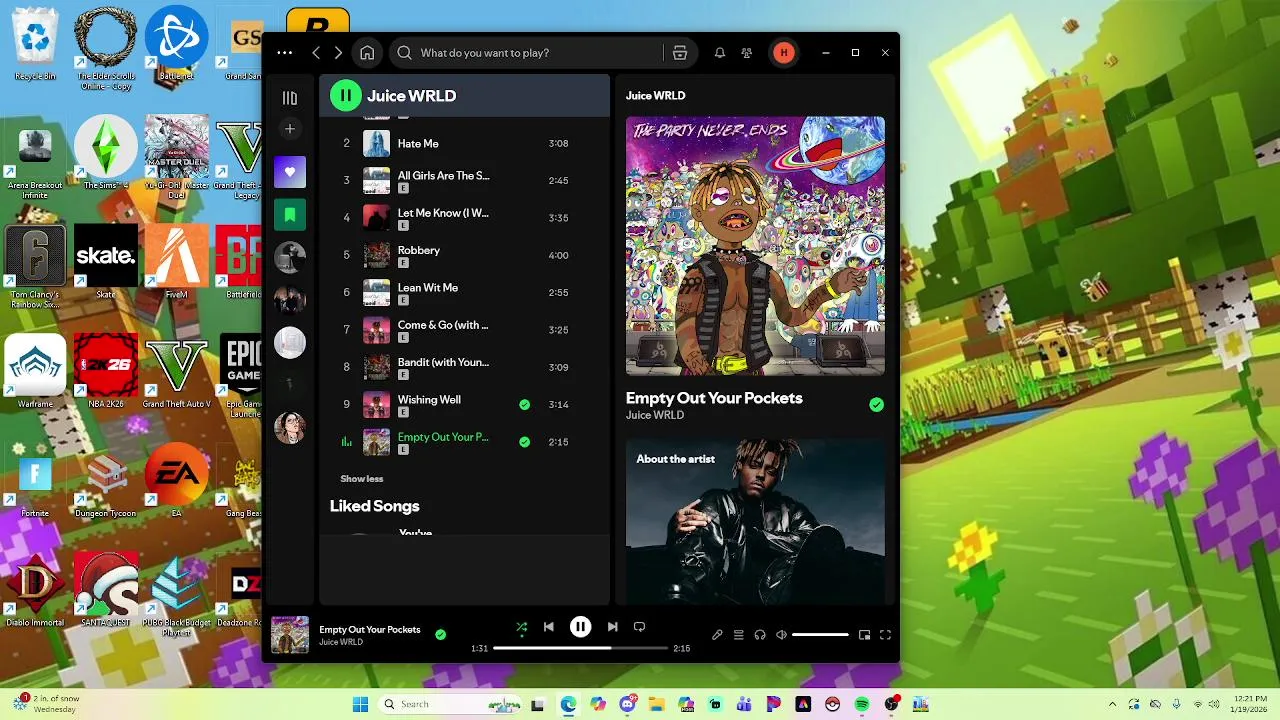
Task: Click Liked Songs section heading
Action: (375, 506)
